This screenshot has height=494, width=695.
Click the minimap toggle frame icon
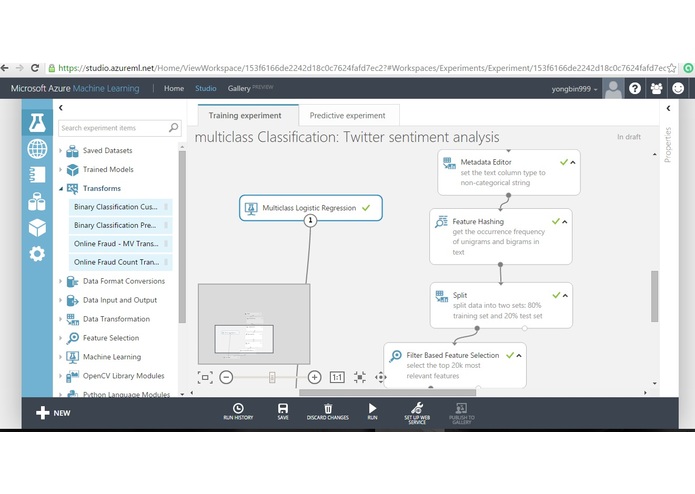click(205, 377)
